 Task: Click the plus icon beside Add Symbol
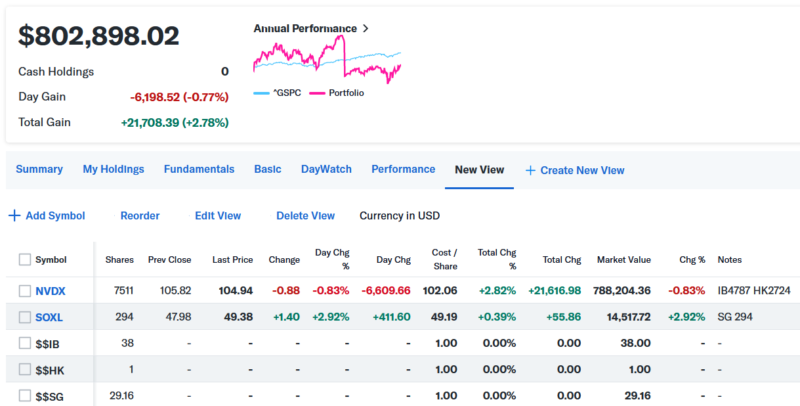coord(14,215)
